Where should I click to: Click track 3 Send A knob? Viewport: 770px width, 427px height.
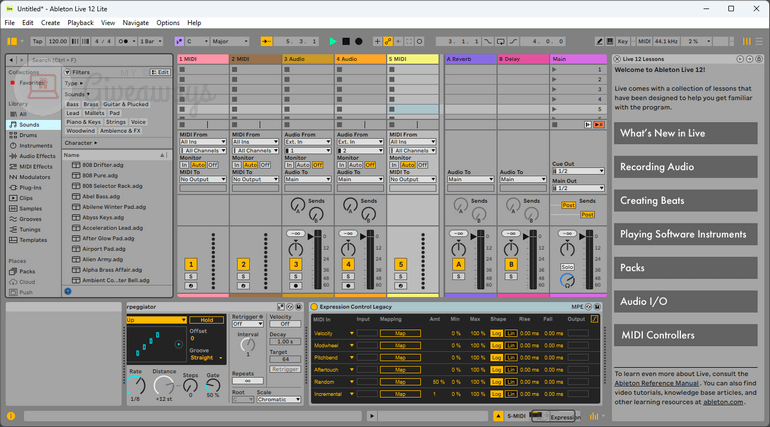[x=298, y=205]
